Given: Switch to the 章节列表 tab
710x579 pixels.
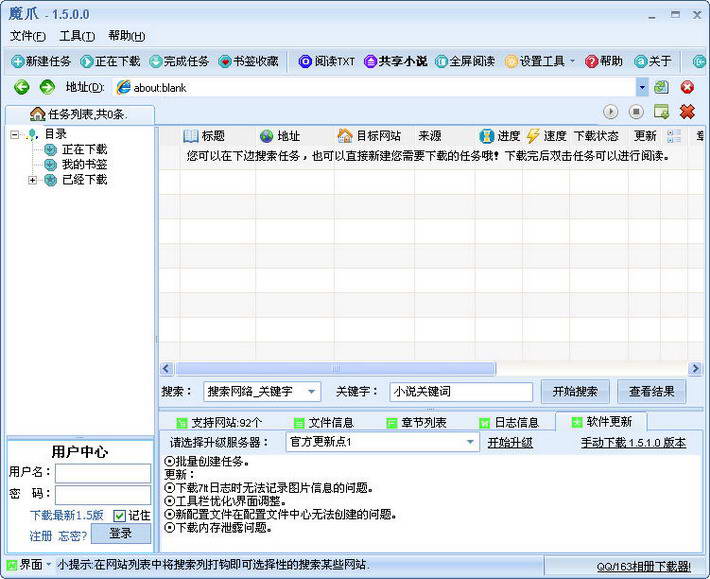Looking at the screenshot, I should click(415, 422).
